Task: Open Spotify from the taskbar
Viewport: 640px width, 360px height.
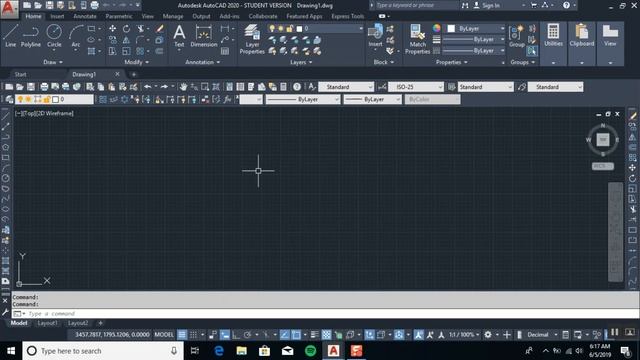Action: click(x=311, y=351)
